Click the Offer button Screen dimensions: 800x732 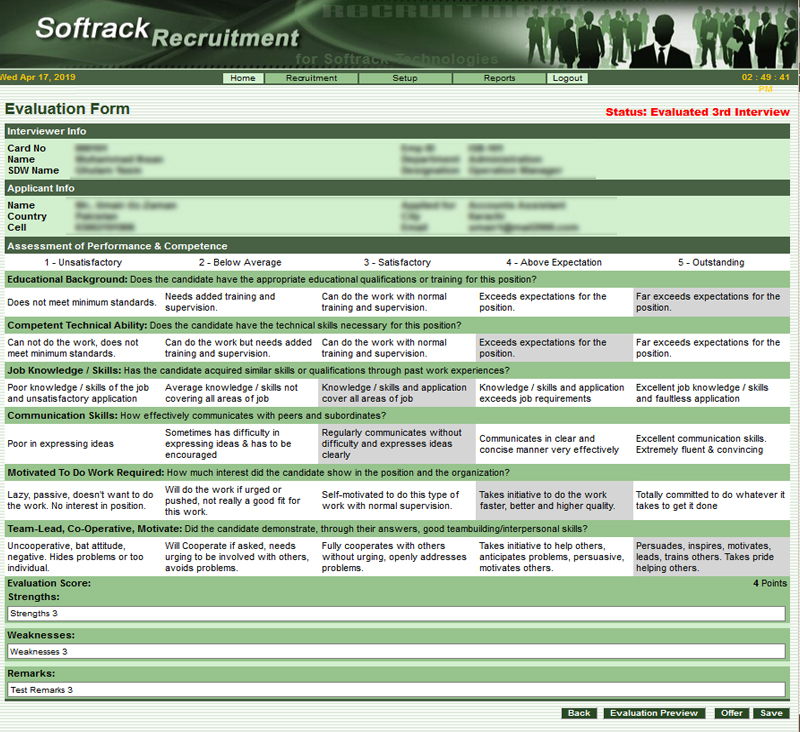731,713
